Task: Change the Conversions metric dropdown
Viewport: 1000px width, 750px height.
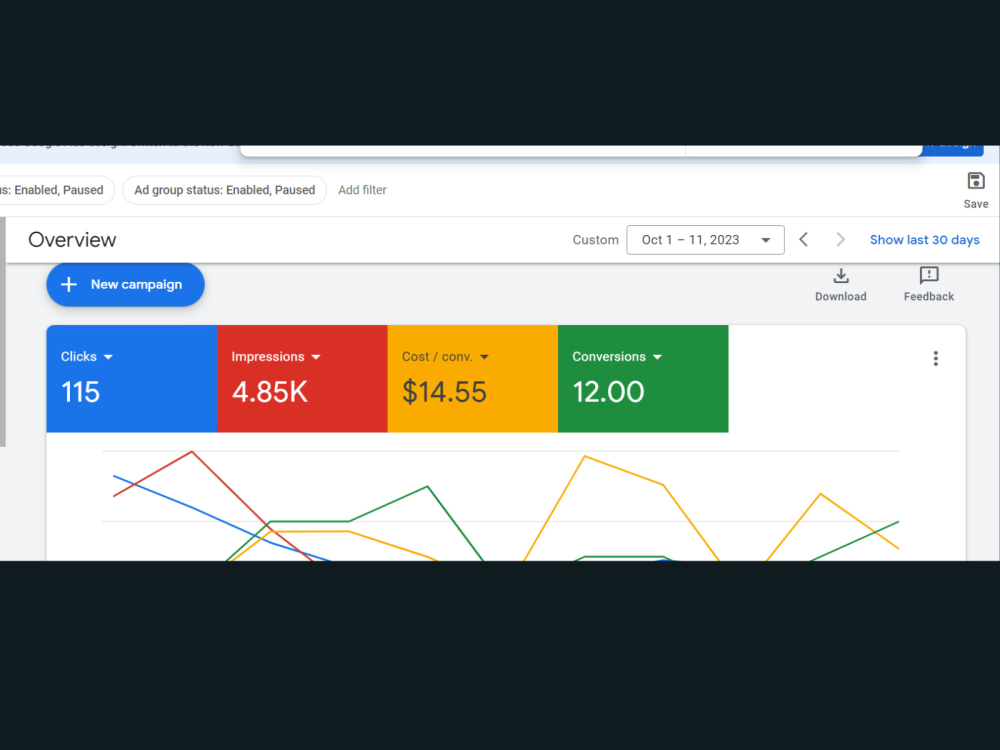Action: click(x=617, y=357)
